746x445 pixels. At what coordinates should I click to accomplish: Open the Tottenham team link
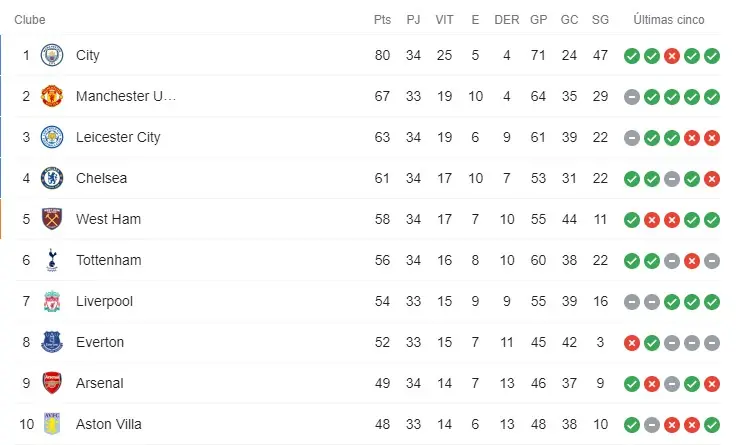point(108,261)
